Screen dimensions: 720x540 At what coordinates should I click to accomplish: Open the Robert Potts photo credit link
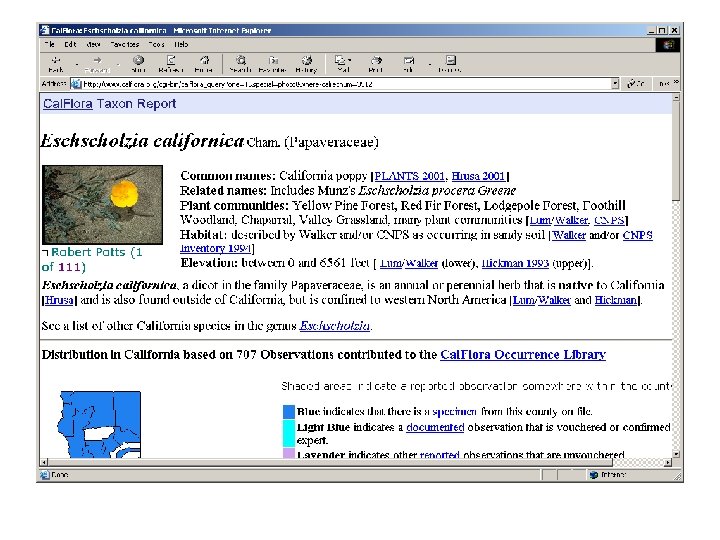tap(88, 252)
